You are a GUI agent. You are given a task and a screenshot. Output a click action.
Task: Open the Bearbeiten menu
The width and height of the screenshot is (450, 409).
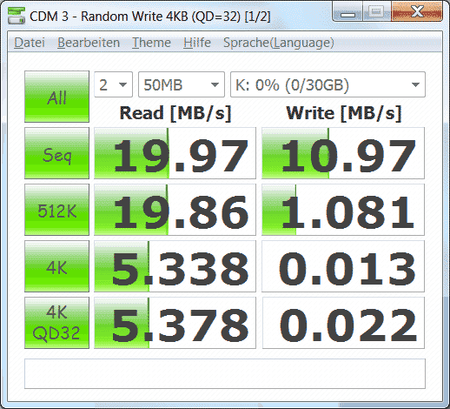click(88, 43)
